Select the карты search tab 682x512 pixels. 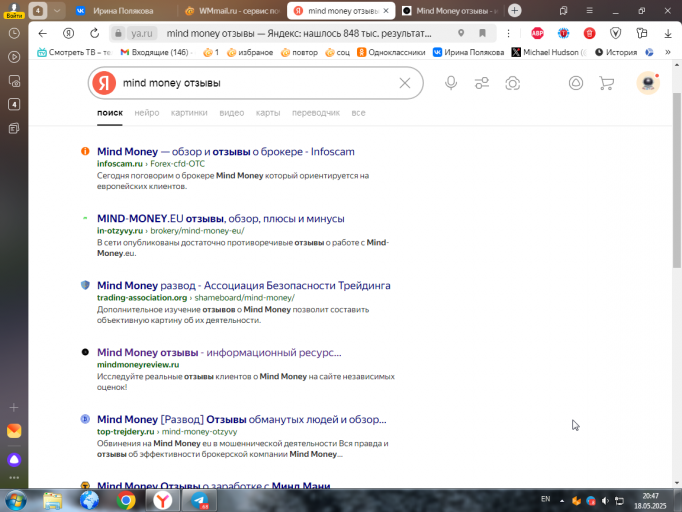[268, 113]
